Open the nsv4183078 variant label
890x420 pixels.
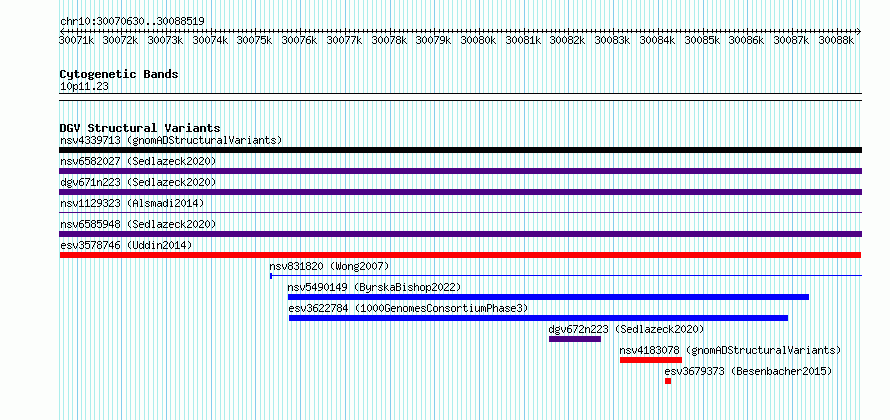(731, 350)
